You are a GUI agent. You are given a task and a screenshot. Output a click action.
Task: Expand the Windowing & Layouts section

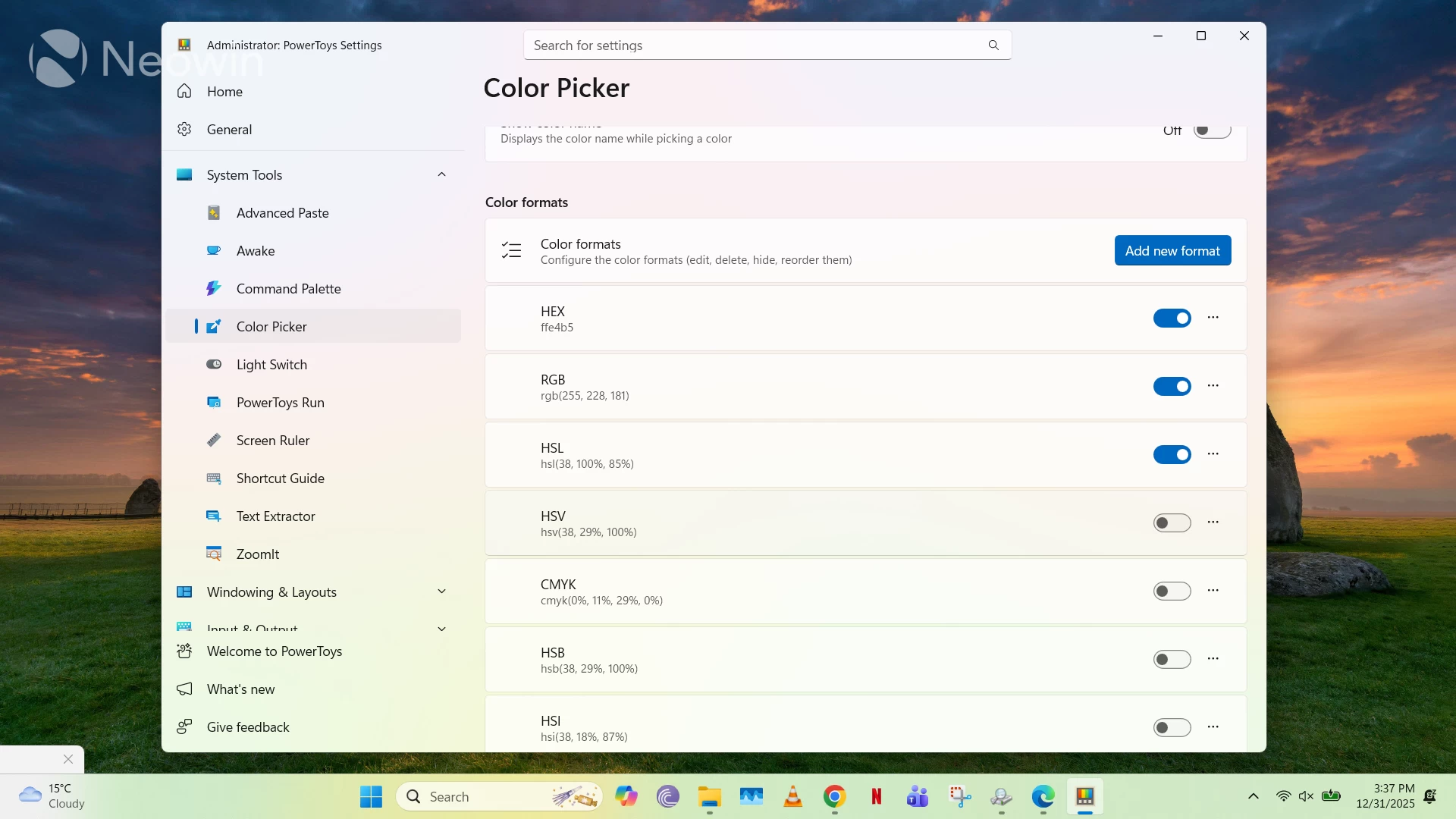(441, 592)
